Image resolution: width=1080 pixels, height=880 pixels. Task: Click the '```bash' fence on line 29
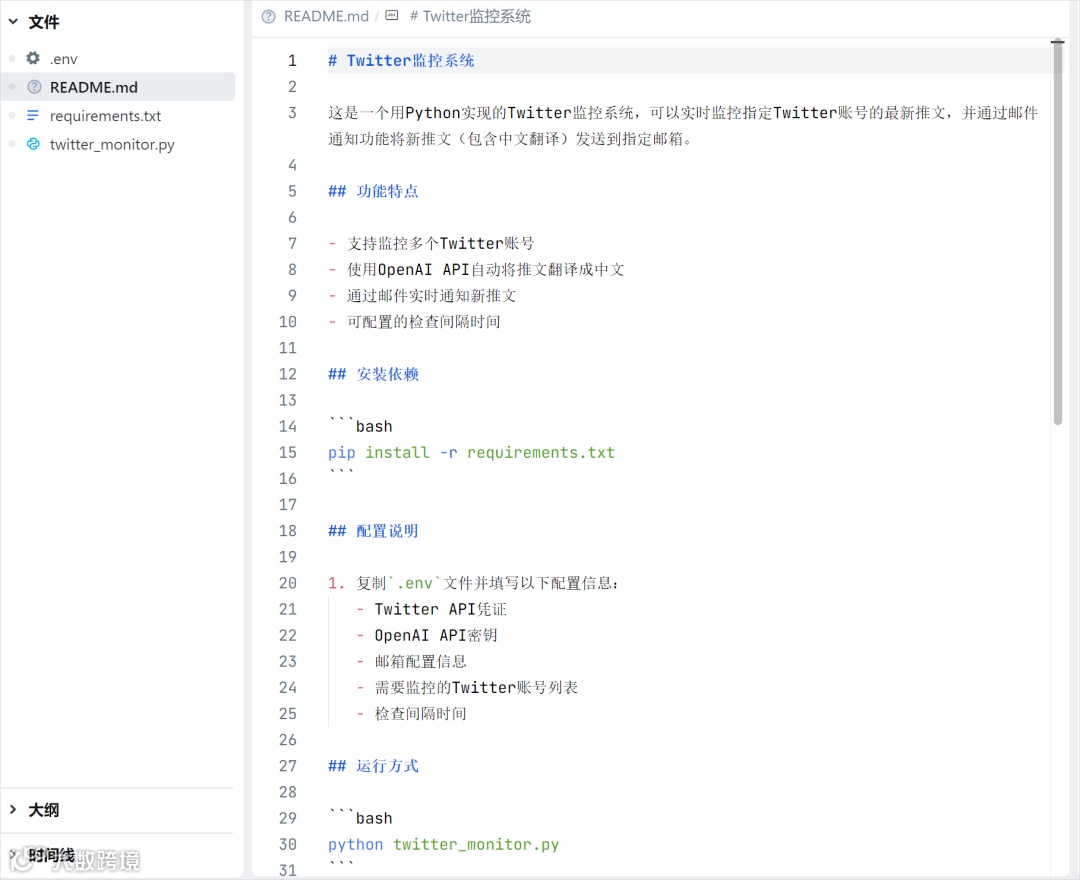(x=360, y=818)
